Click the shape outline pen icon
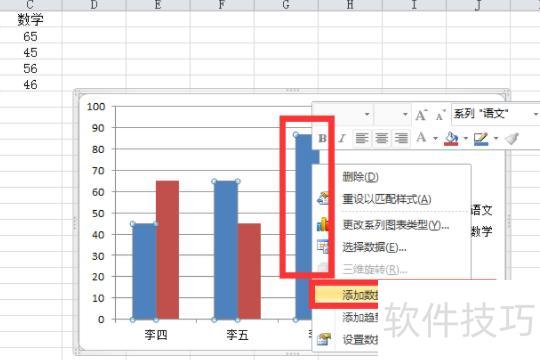 [x=481, y=138]
